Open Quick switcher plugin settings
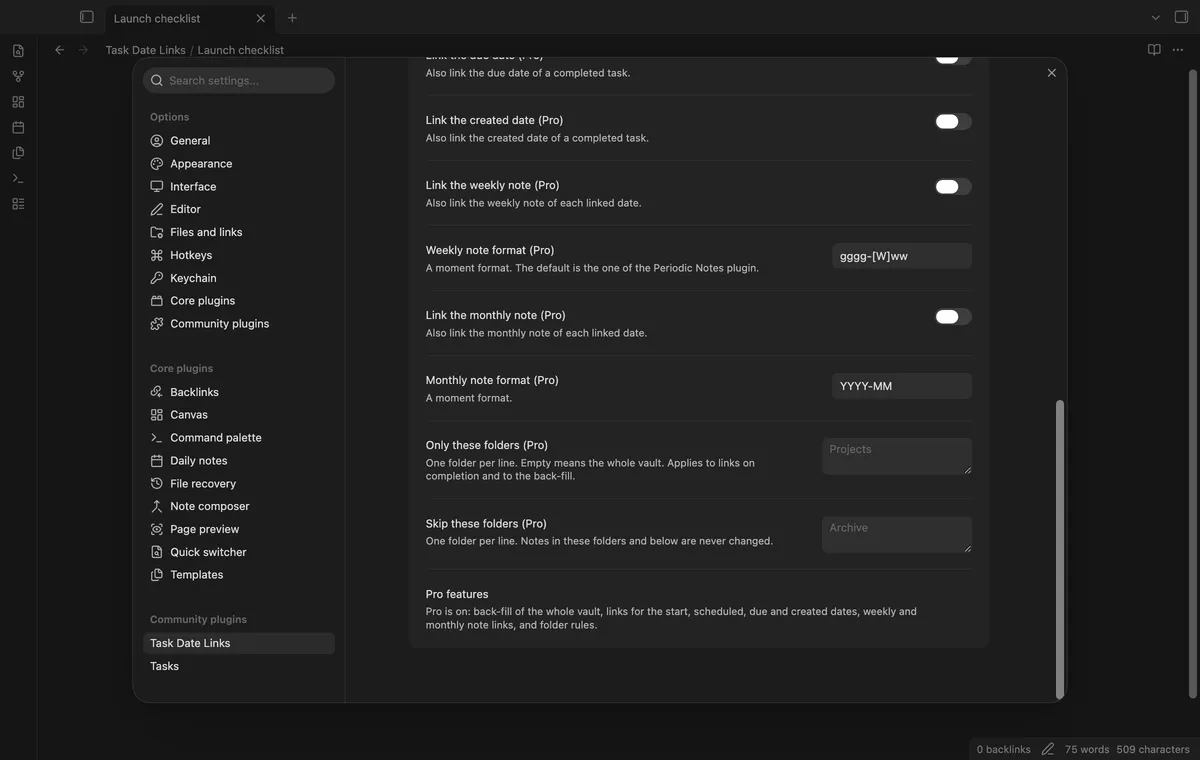The image size is (1200, 760). click(x=239, y=552)
